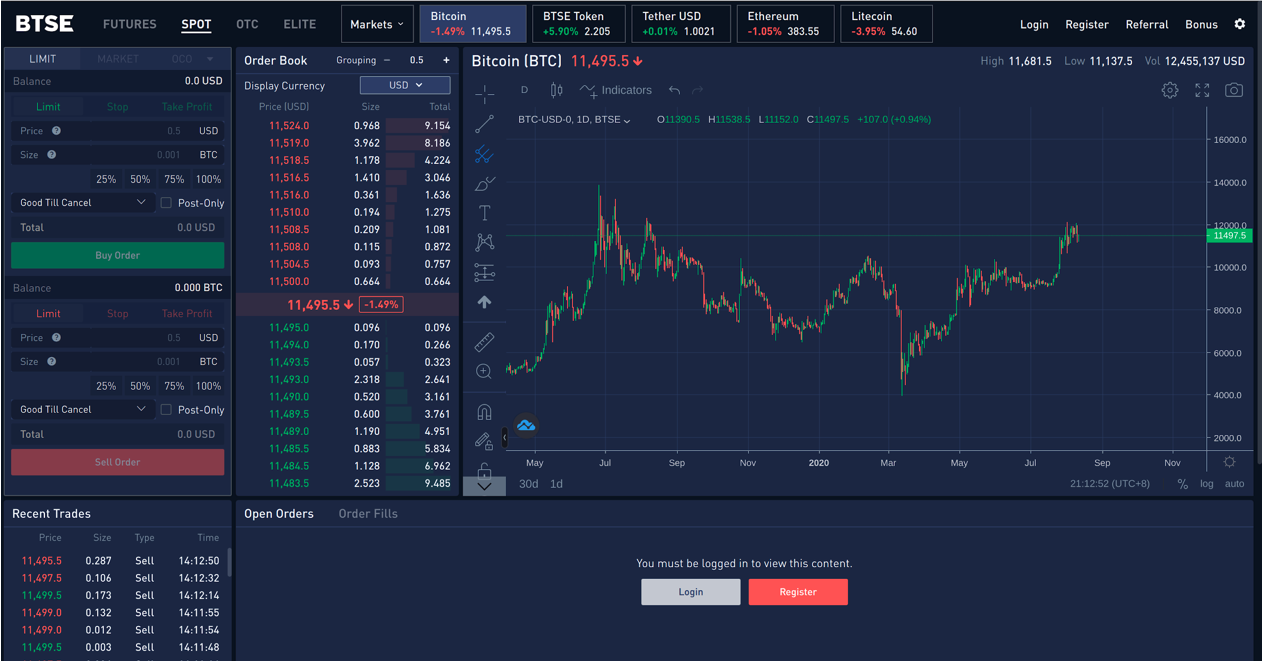Toggle percent scale on chart
Screen dimensions: 1262x661
point(1182,484)
